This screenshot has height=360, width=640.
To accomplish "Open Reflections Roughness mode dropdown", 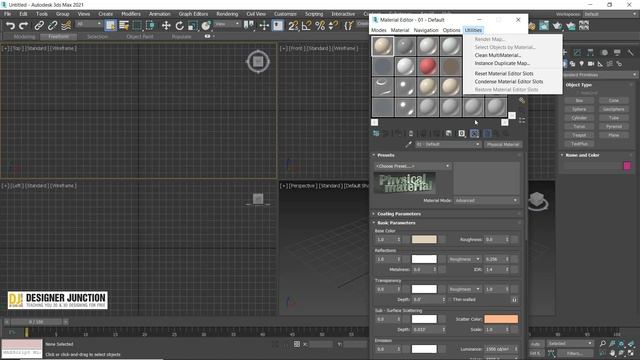I will click(464, 259).
